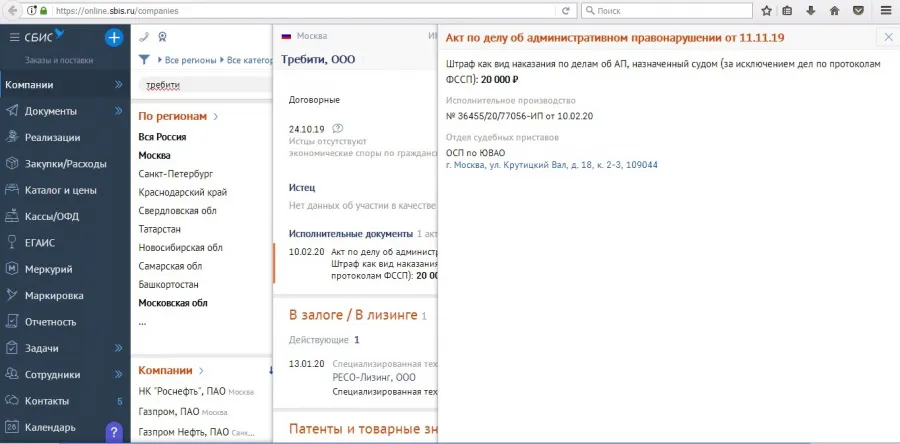Open Маркировка section
The image size is (900, 444).
tap(54, 296)
